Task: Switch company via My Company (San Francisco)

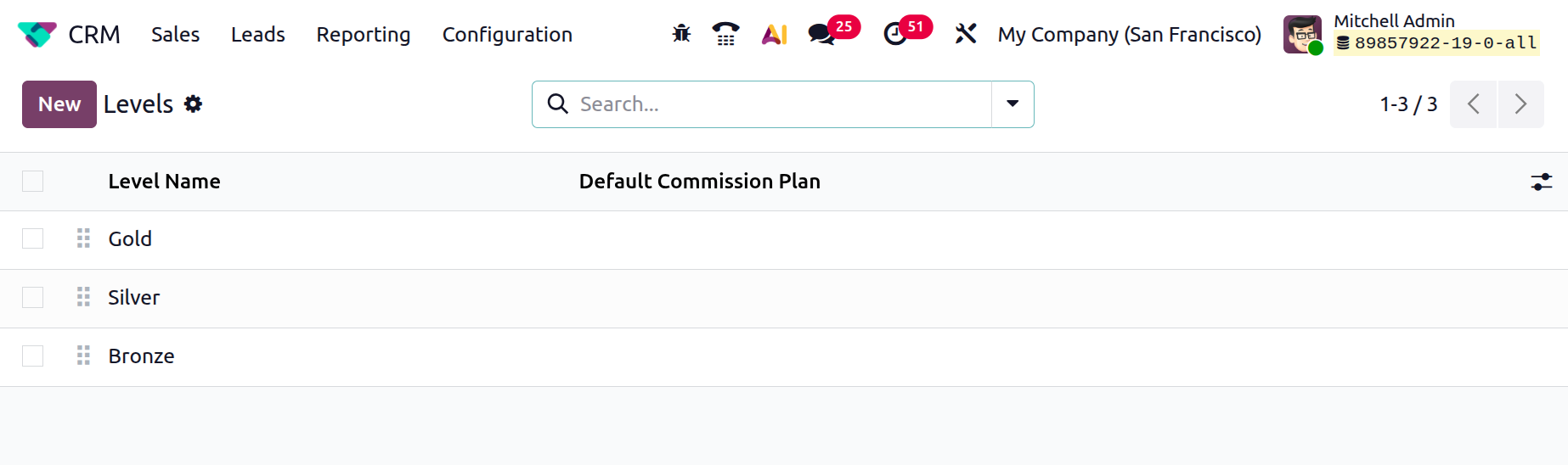Action: coord(1129,34)
